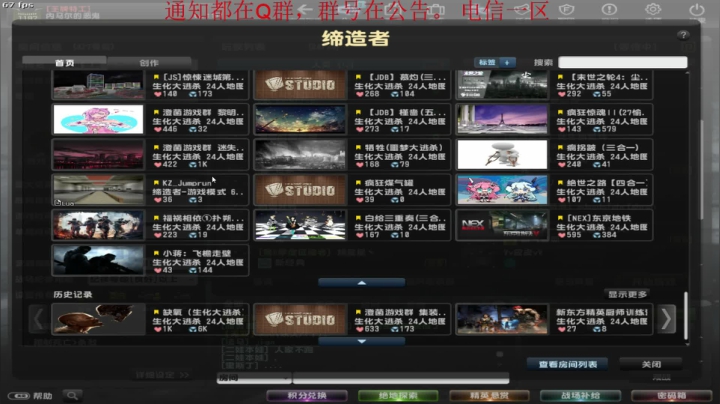Open the 标签 + tag filter dropdown
Image resolution: width=720 pixels, height=404 pixels.
[495, 62]
